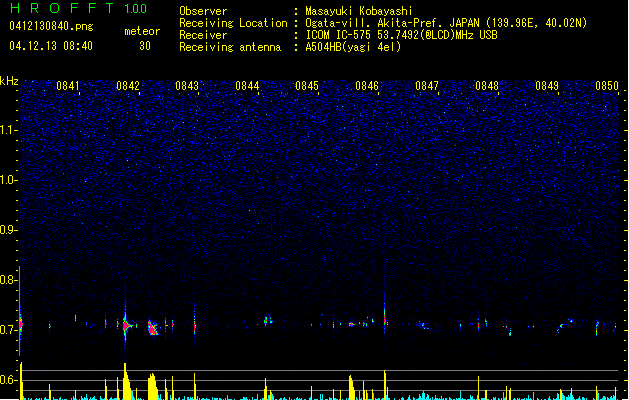Select the observer name Masayuki Kobayashi

click(359, 11)
